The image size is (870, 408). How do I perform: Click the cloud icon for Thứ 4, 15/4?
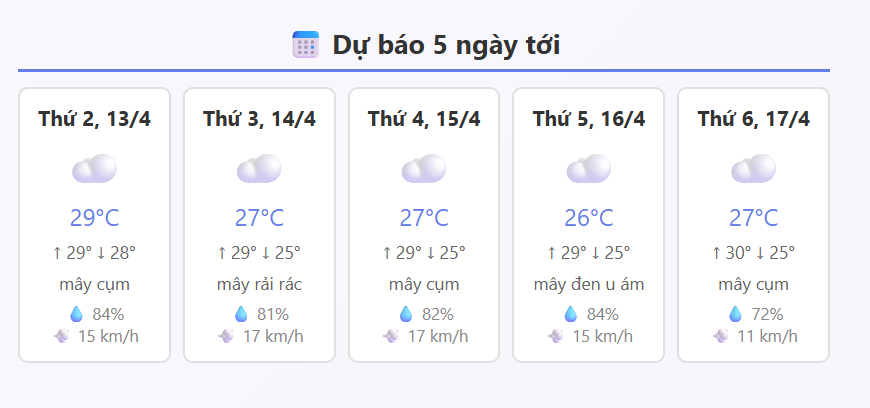coord(424,169)
